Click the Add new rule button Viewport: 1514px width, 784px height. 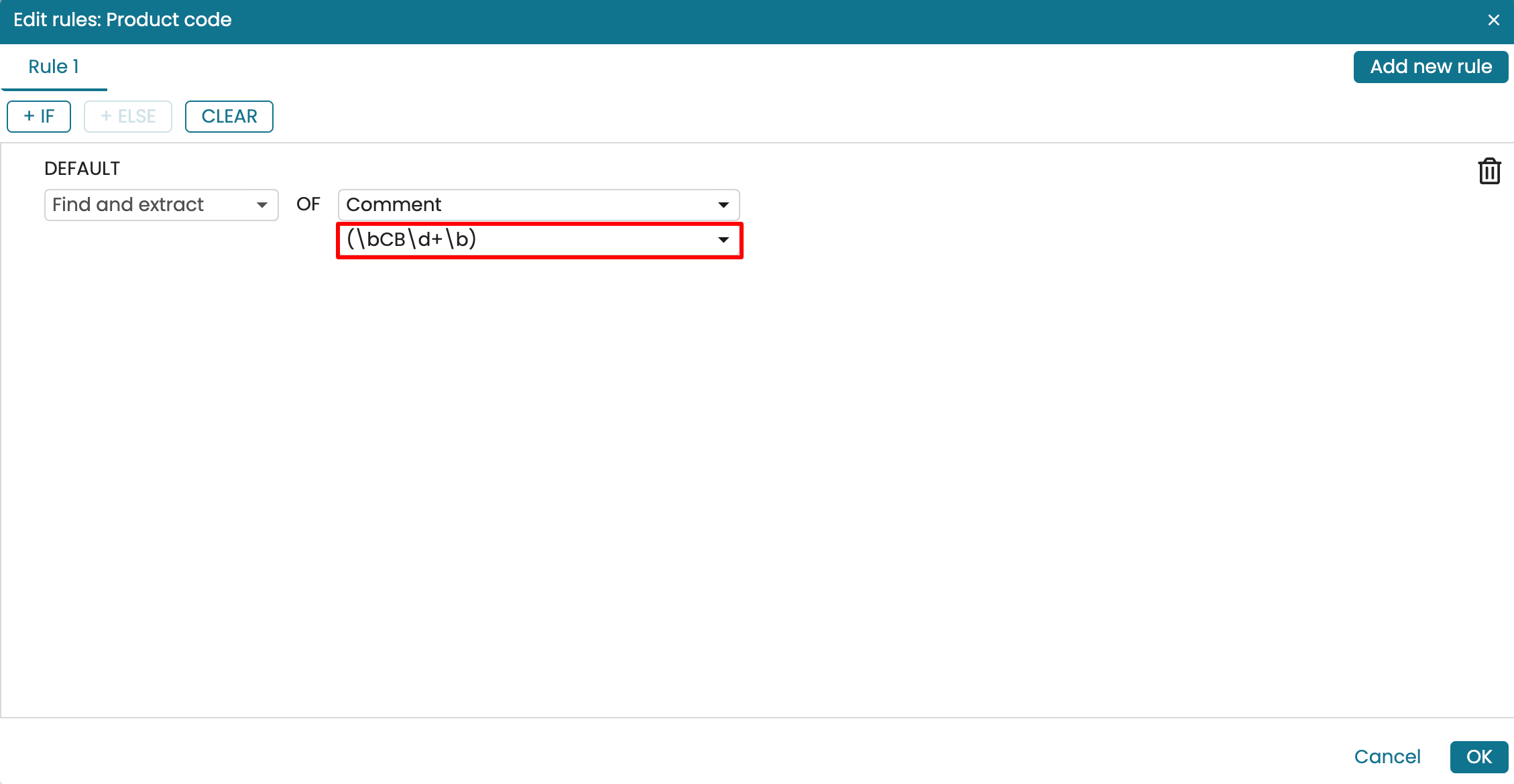tap(1430, 67)
